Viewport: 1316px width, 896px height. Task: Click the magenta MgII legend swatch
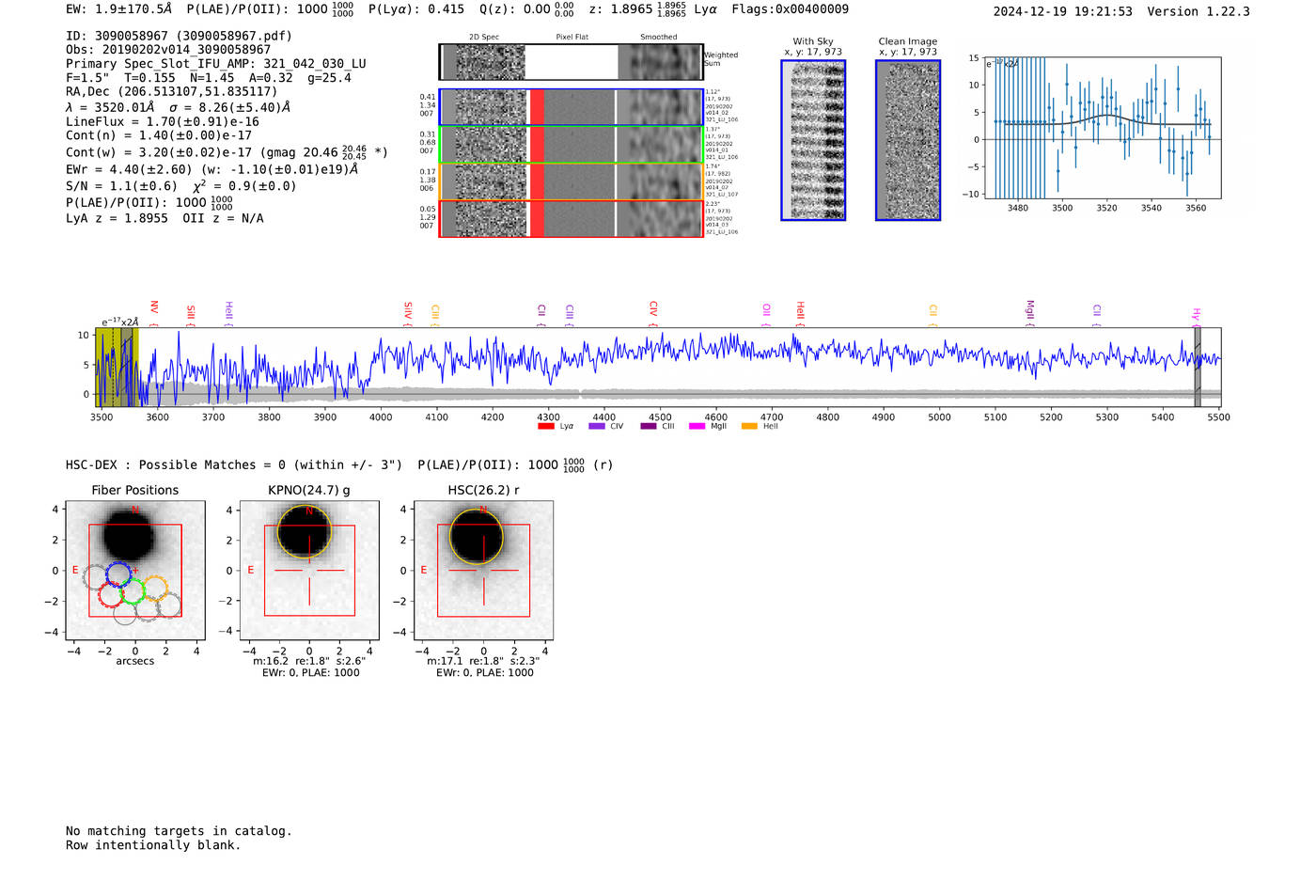(697, 426)
